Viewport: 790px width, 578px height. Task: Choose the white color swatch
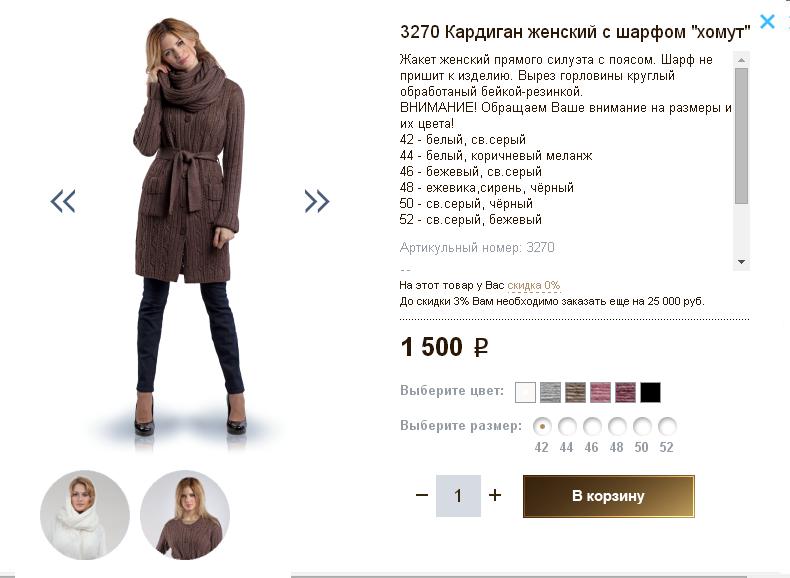point(525,392)
